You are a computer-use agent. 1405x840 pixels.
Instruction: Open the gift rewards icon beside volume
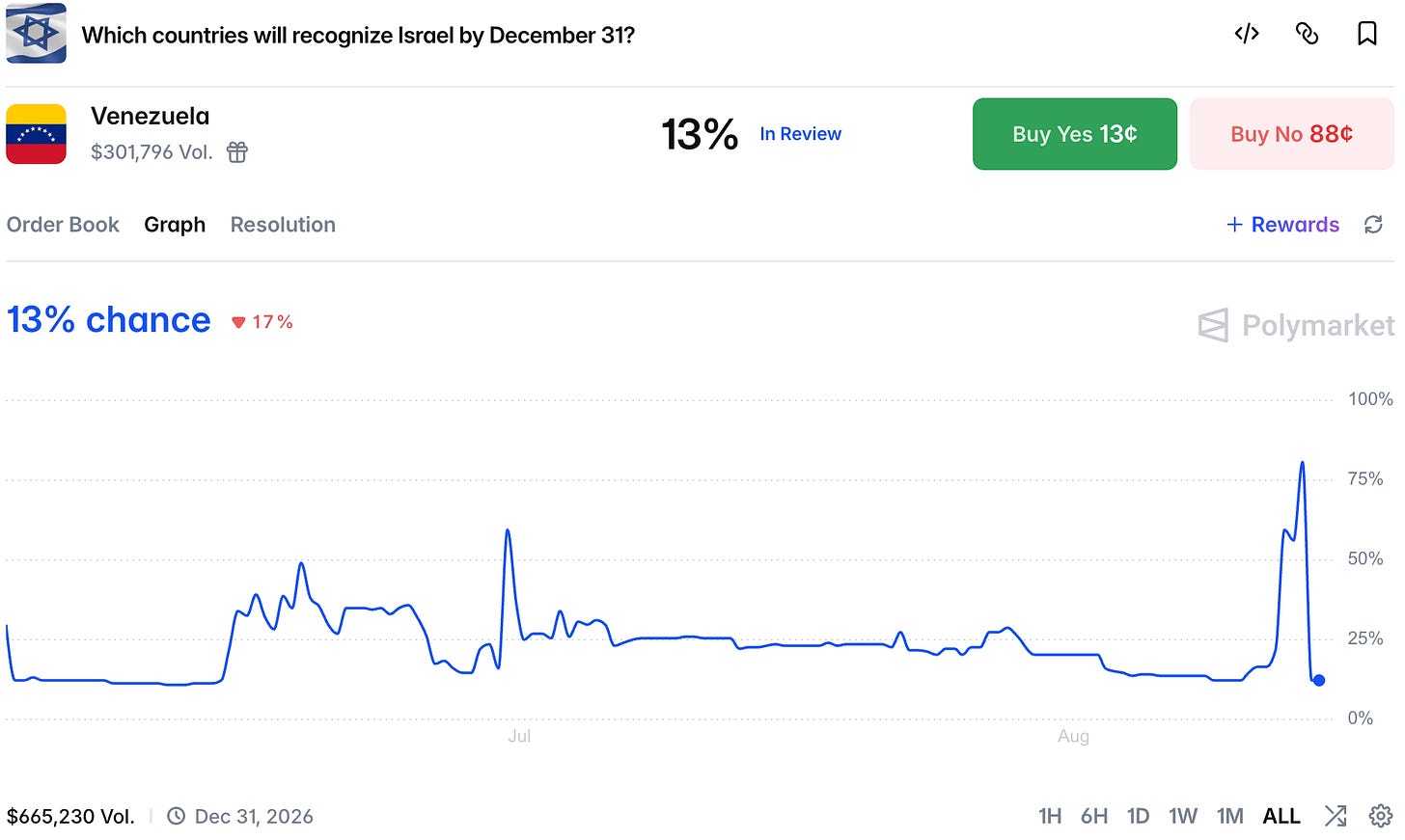[x=237, y=151]
